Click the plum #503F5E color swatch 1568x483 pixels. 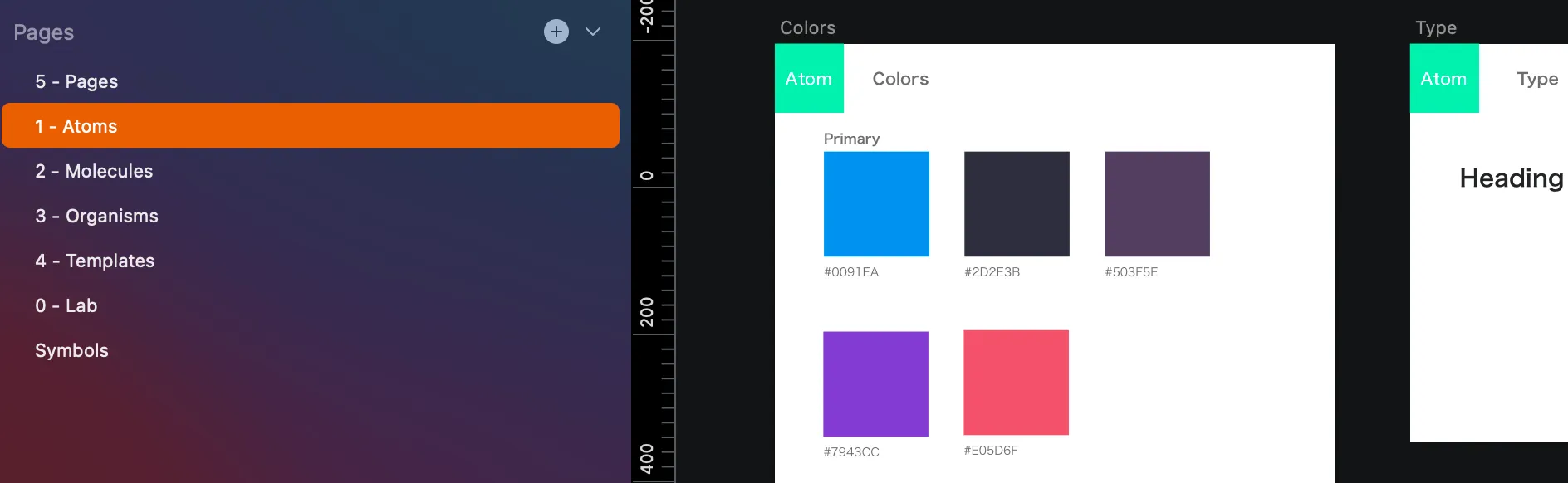click(x=1157, y=204)
